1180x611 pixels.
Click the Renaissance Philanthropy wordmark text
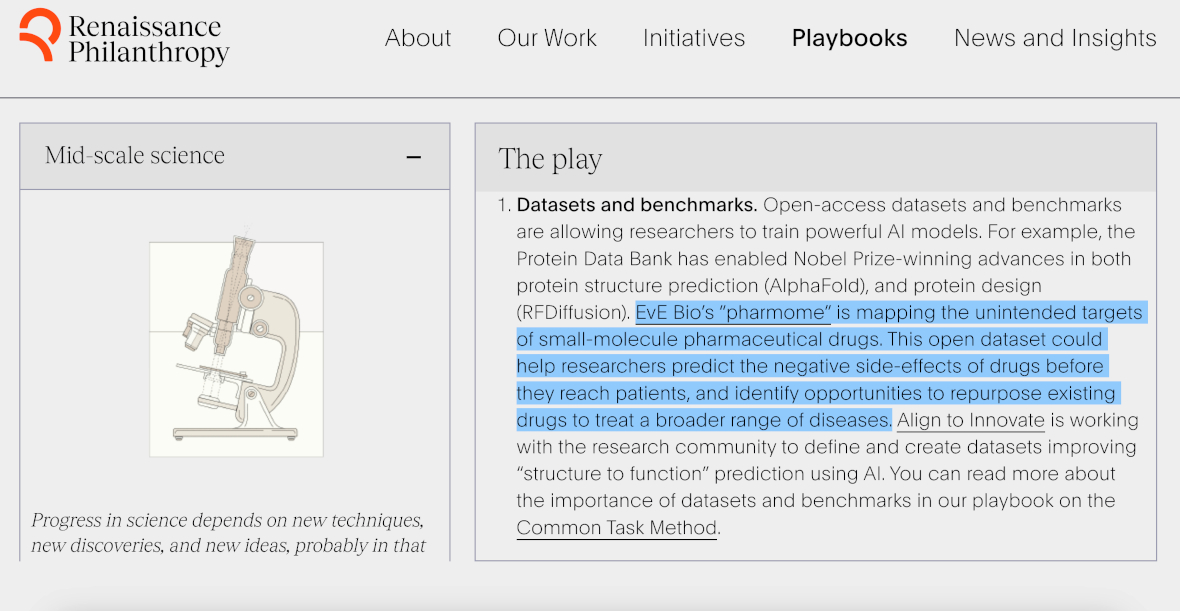point(148,39)
